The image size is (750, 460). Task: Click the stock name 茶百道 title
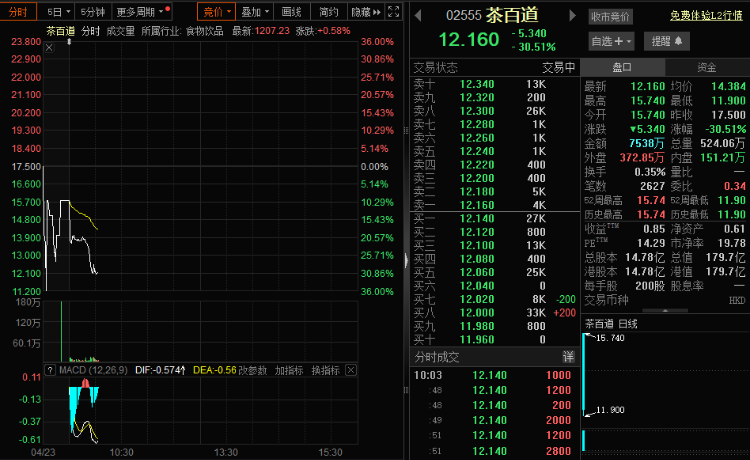coord(512,15)
